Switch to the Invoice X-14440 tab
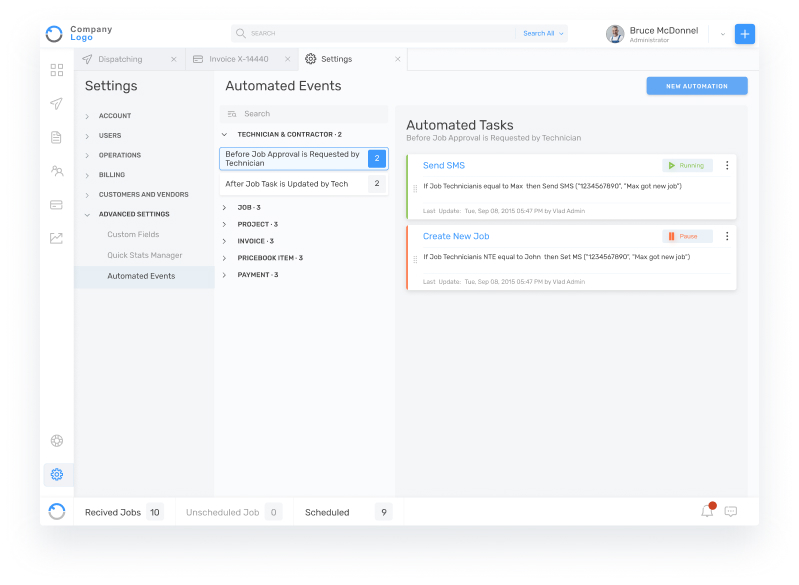This screenshot has width=799, height=585. (x=237, y=59)
